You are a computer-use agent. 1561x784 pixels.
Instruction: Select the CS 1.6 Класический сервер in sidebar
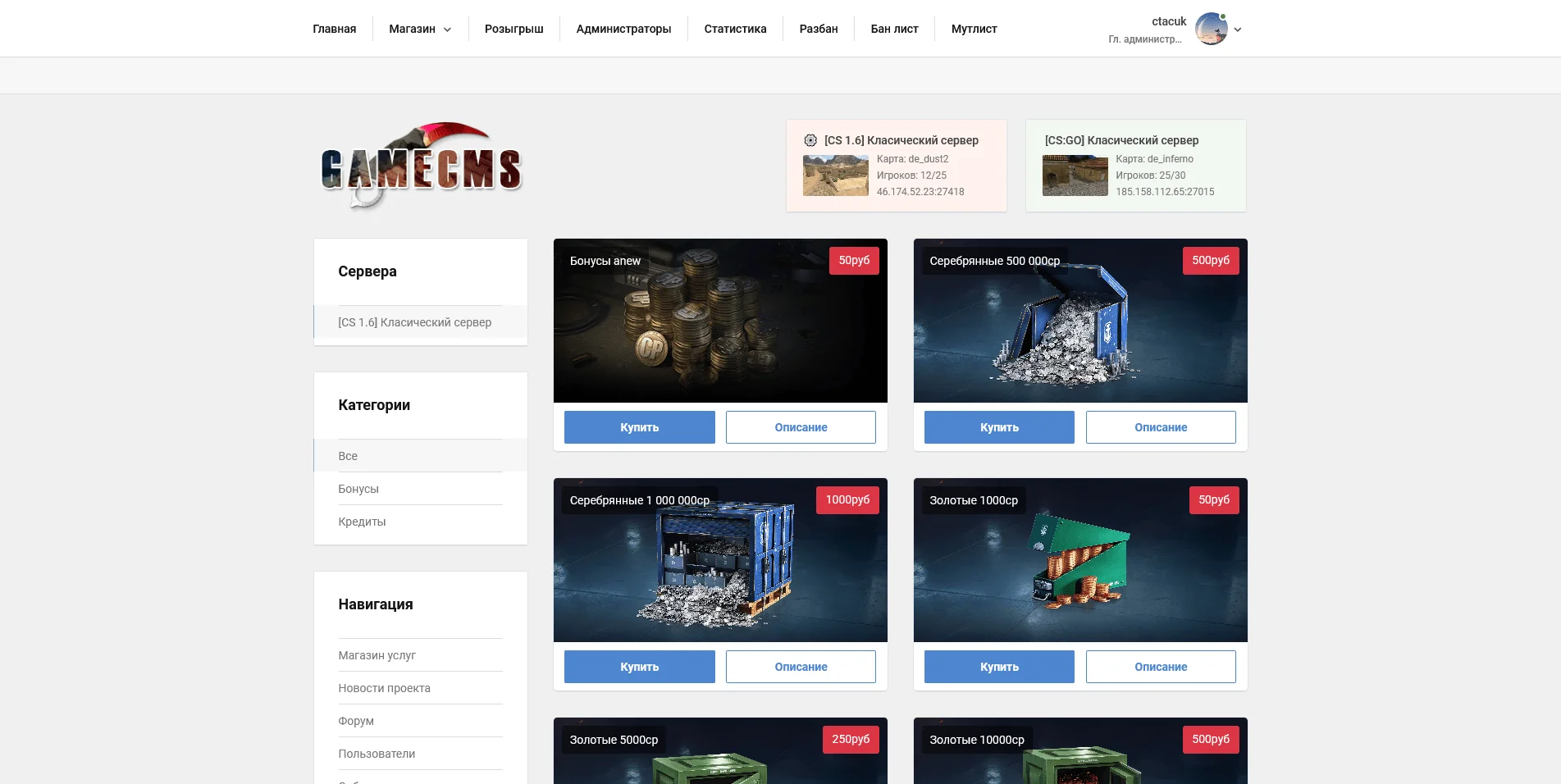coord(415,322)
